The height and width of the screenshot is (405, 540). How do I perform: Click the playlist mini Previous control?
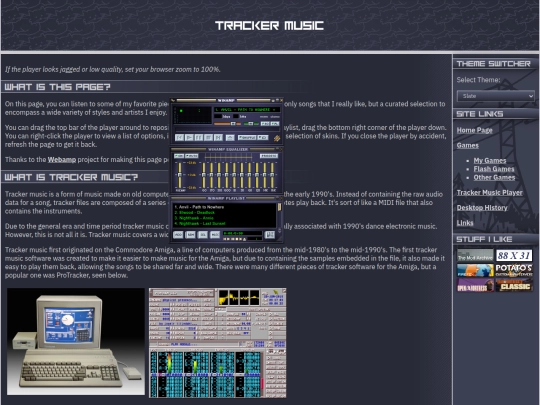(225, 239)
